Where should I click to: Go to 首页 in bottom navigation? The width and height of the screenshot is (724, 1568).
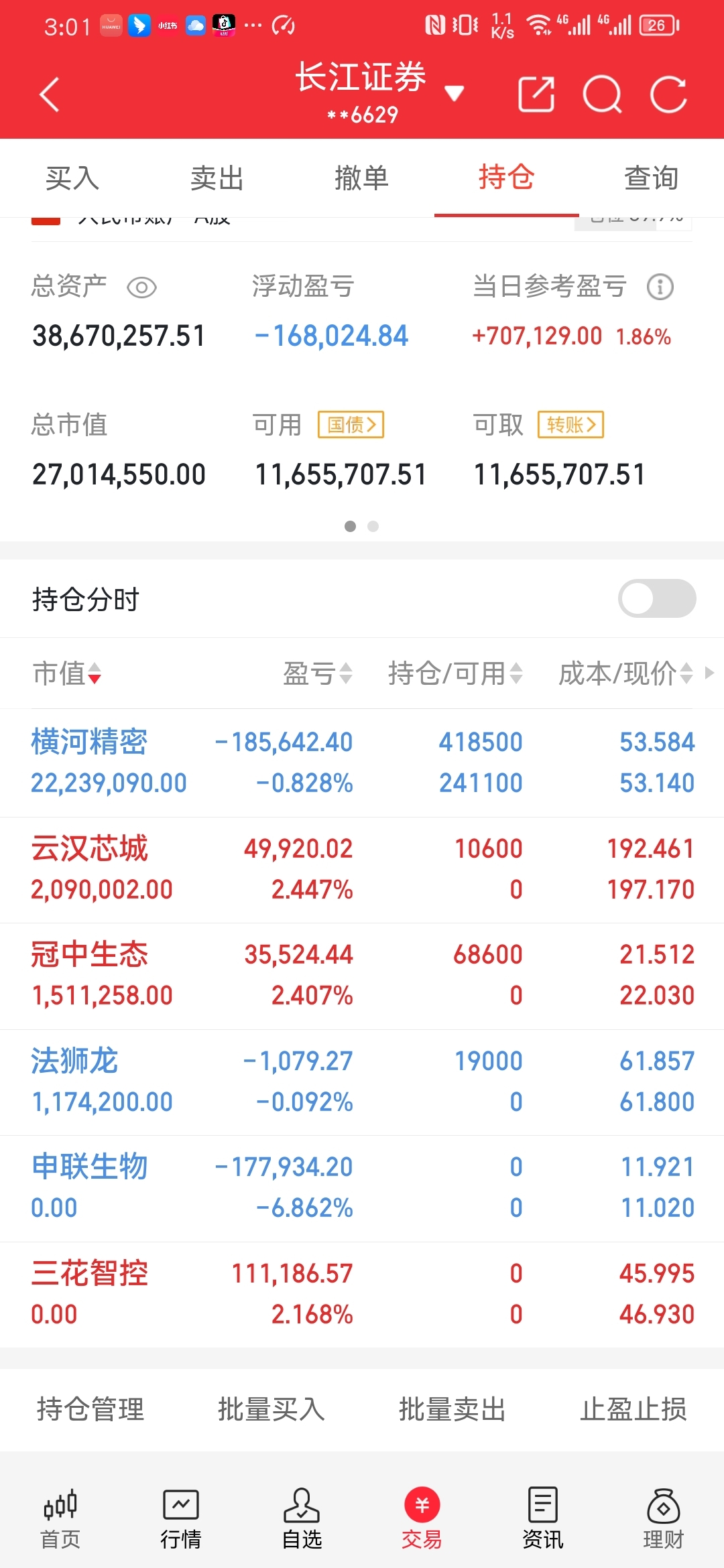click(60, 1520)
